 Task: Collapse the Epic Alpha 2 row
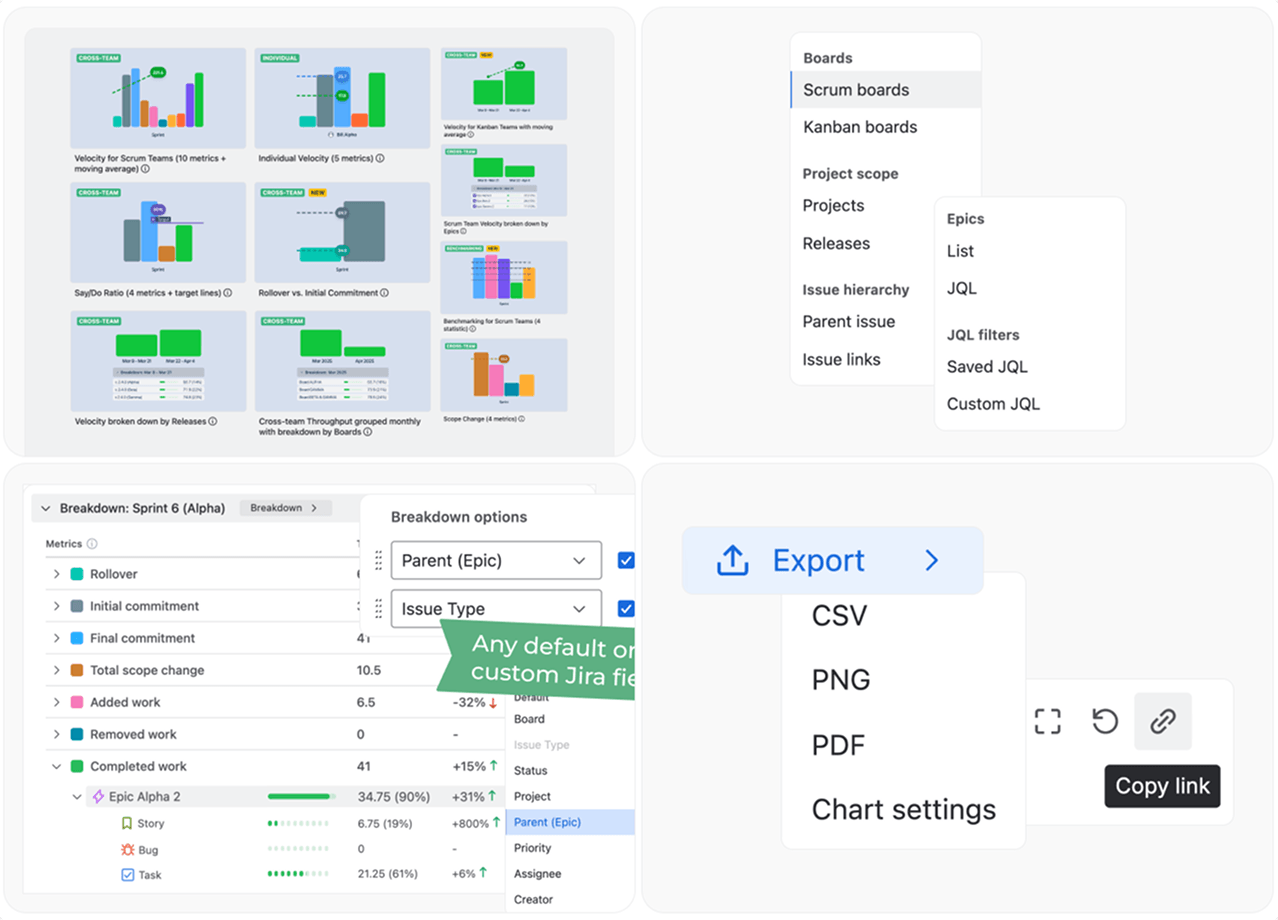click(77, 797)
